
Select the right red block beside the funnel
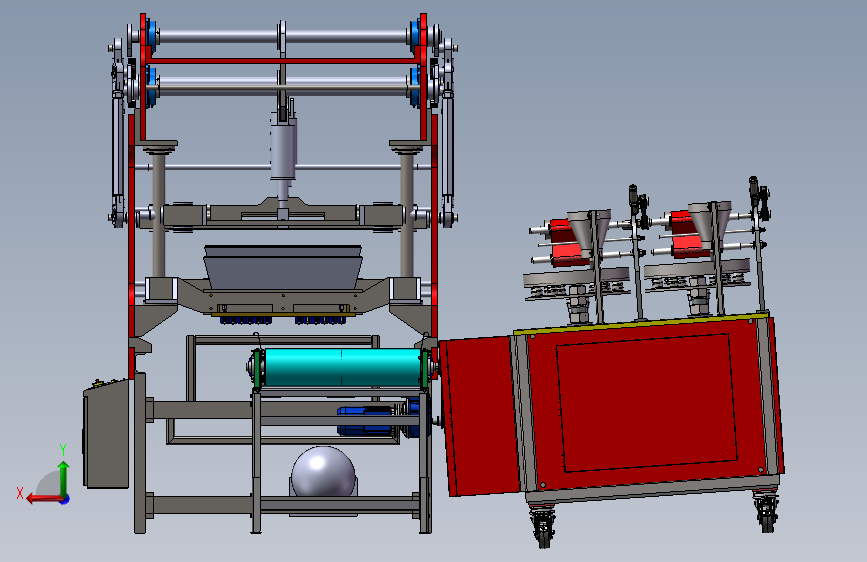(x=687, y=235)
